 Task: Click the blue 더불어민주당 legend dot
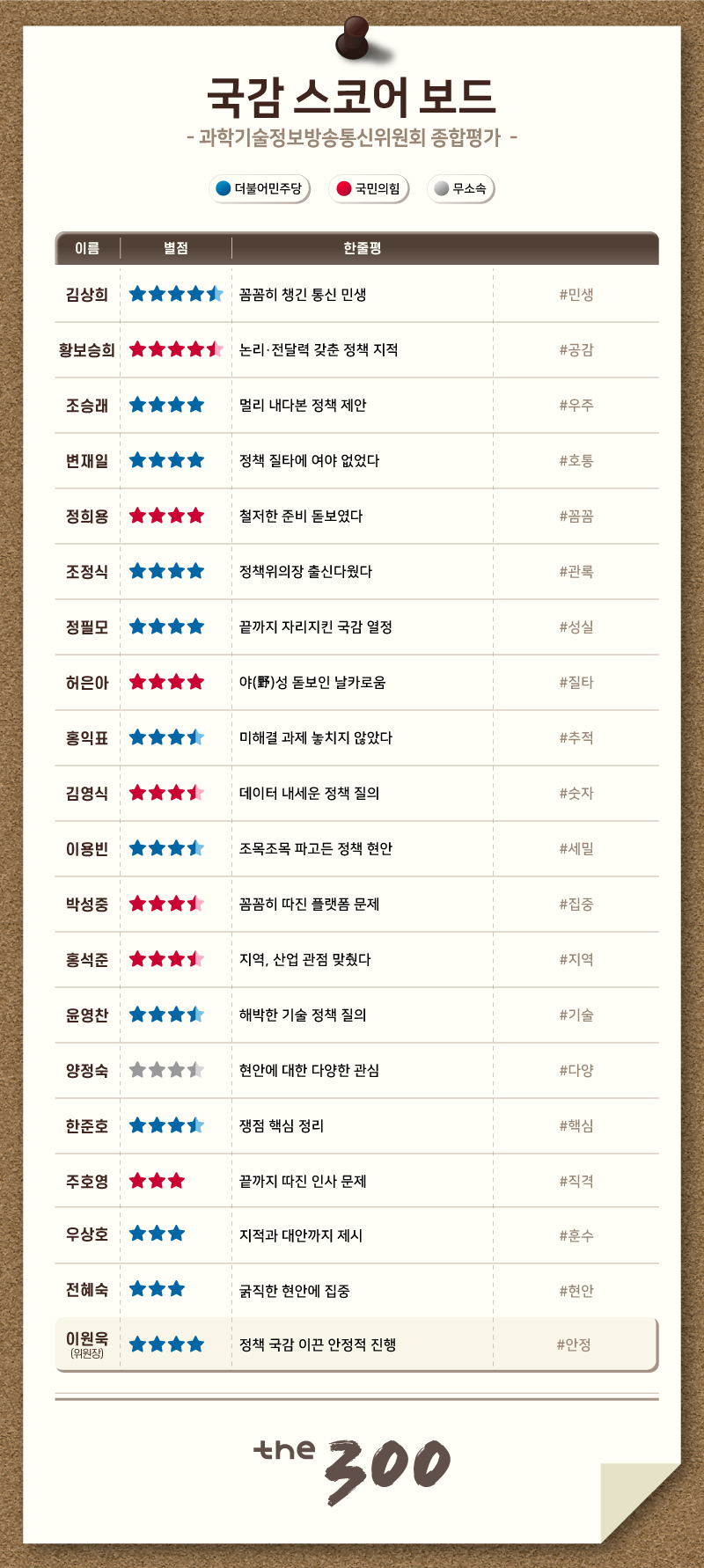click(223, 188)
